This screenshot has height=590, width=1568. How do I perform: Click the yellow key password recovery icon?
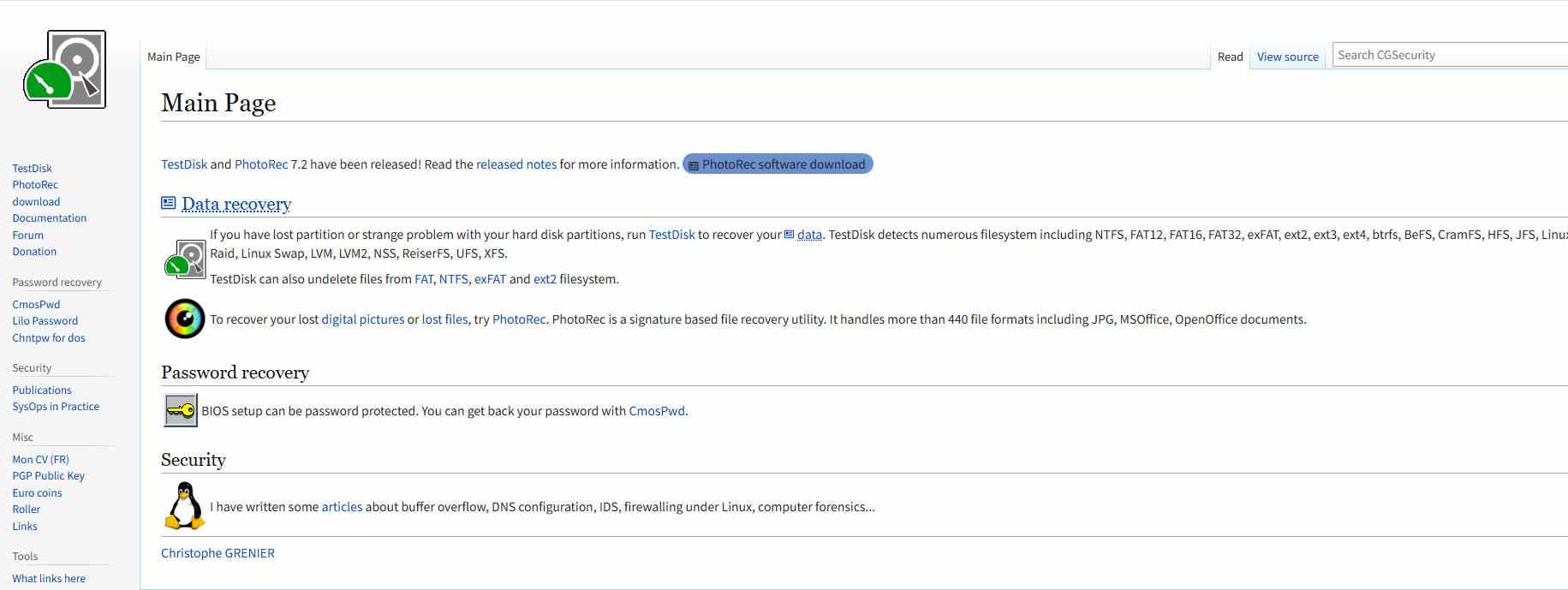[181, 410]
